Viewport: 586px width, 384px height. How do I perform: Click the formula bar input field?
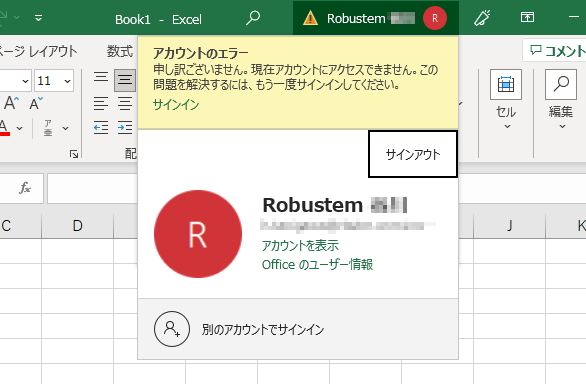(92, 188)
